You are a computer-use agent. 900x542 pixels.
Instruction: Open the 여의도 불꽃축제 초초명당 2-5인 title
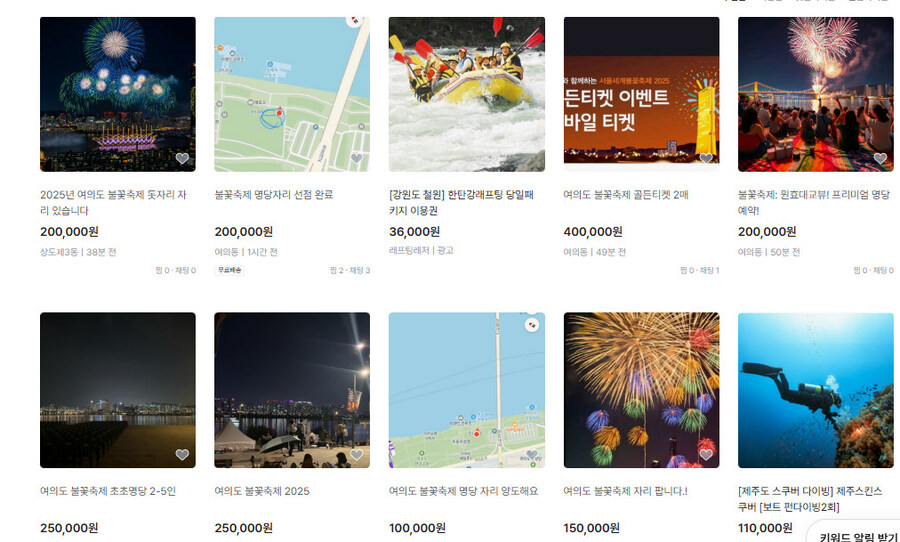pyautogui.click(x=108, y=491)
